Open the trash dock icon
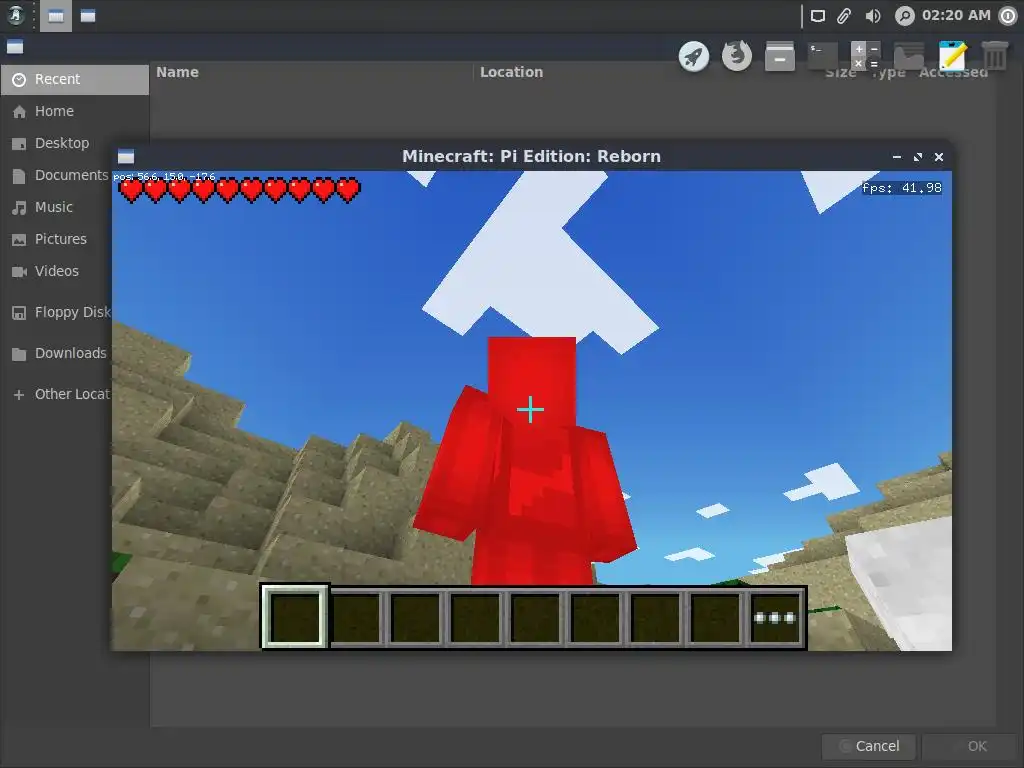 [x=995, y=56]
